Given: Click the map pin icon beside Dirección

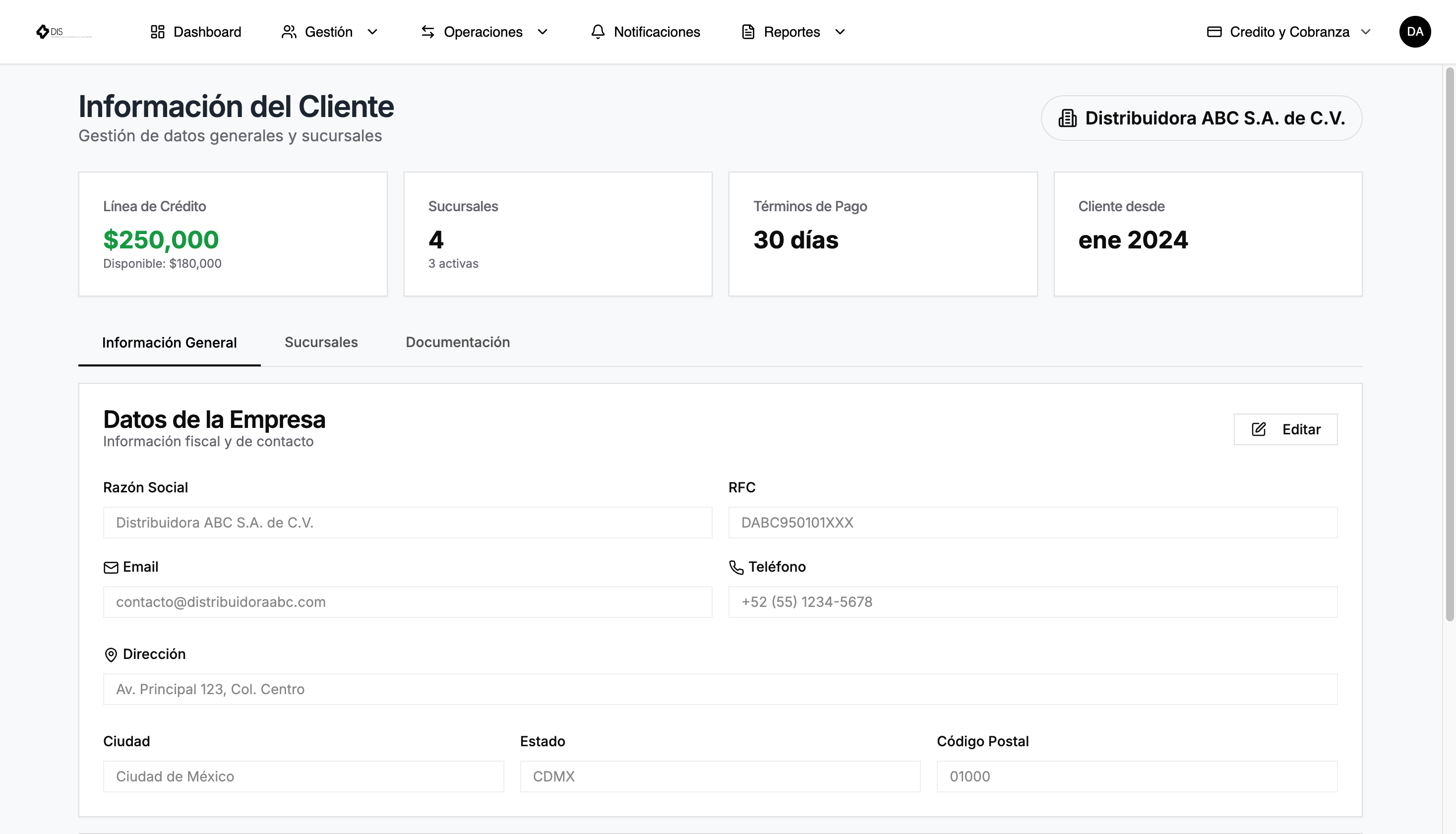Looking at the screenshot, I should (x=111, y=654).
